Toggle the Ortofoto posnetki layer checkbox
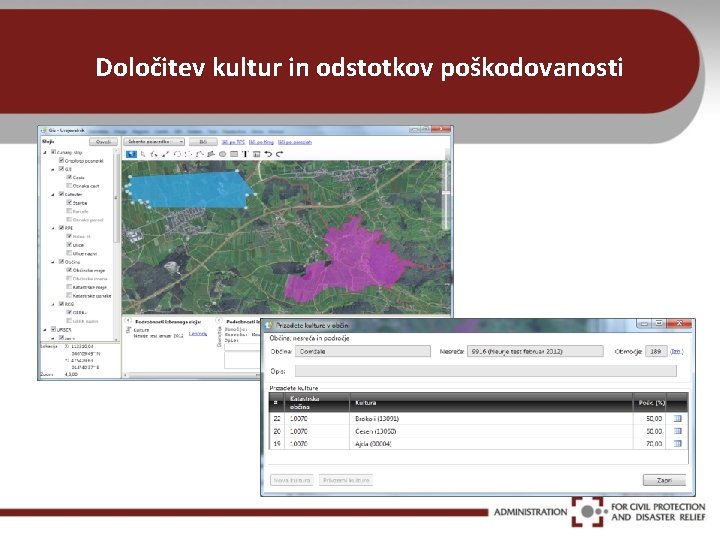 (x=61, y=161)
